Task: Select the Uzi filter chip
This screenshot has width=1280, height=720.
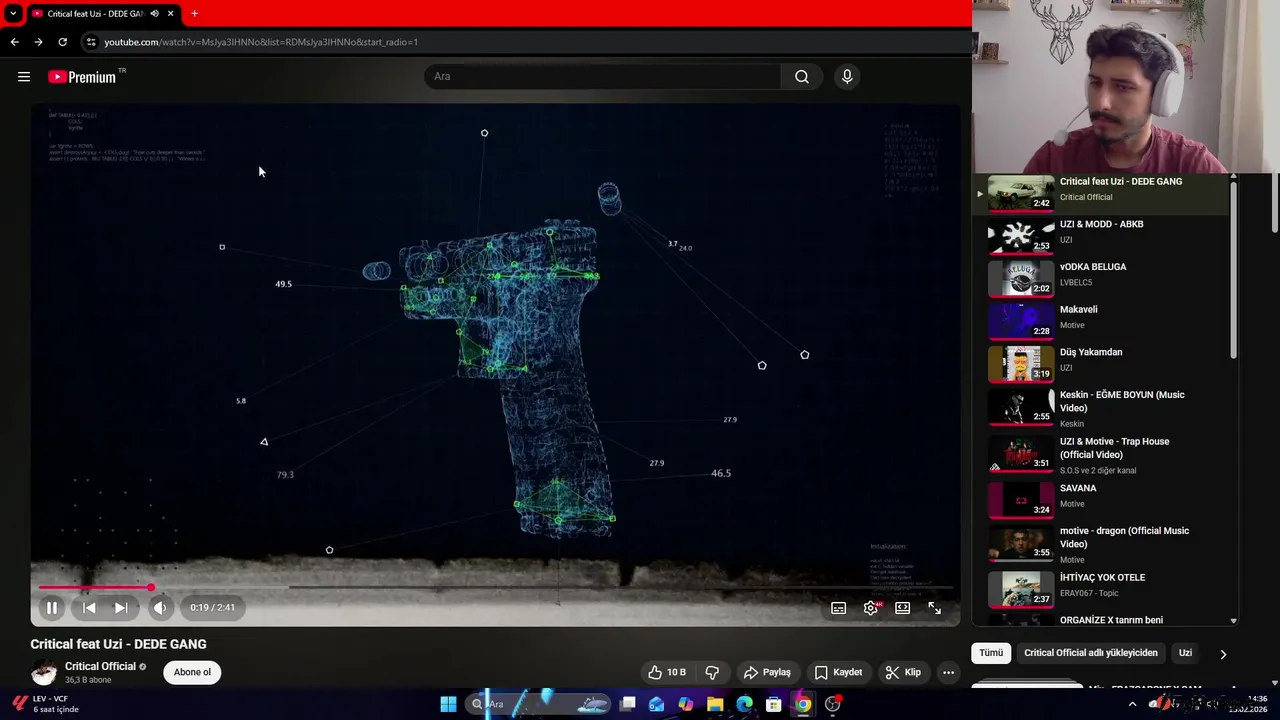Action: [1185, 653]
